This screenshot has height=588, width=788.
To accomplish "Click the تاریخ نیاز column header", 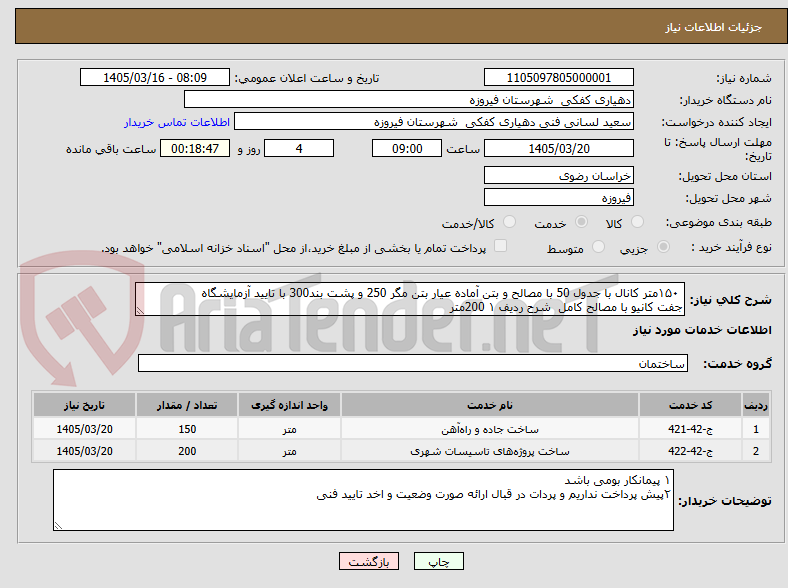I will click(x=84, y=405).
